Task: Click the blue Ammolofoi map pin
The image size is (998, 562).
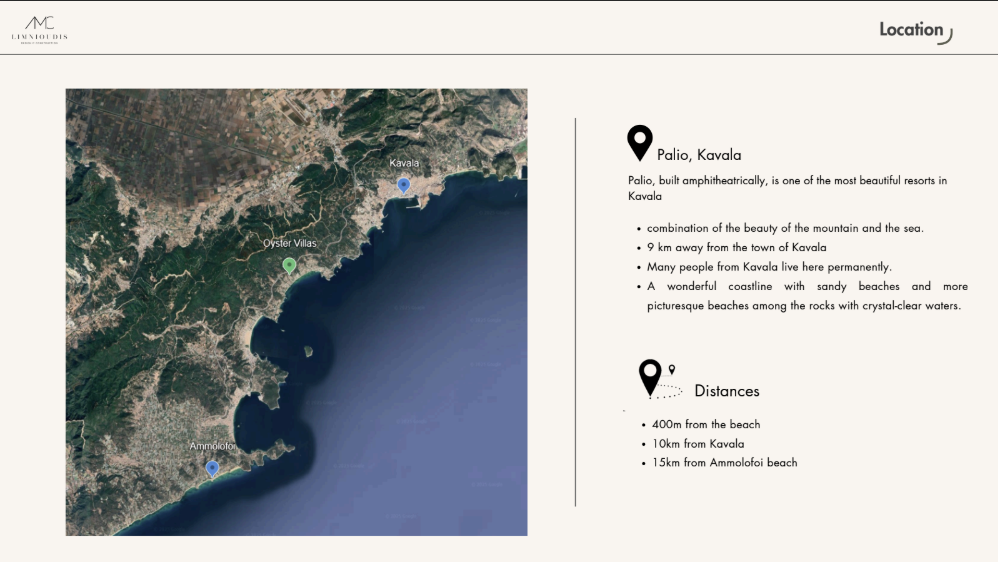Action: coord(212,469)
